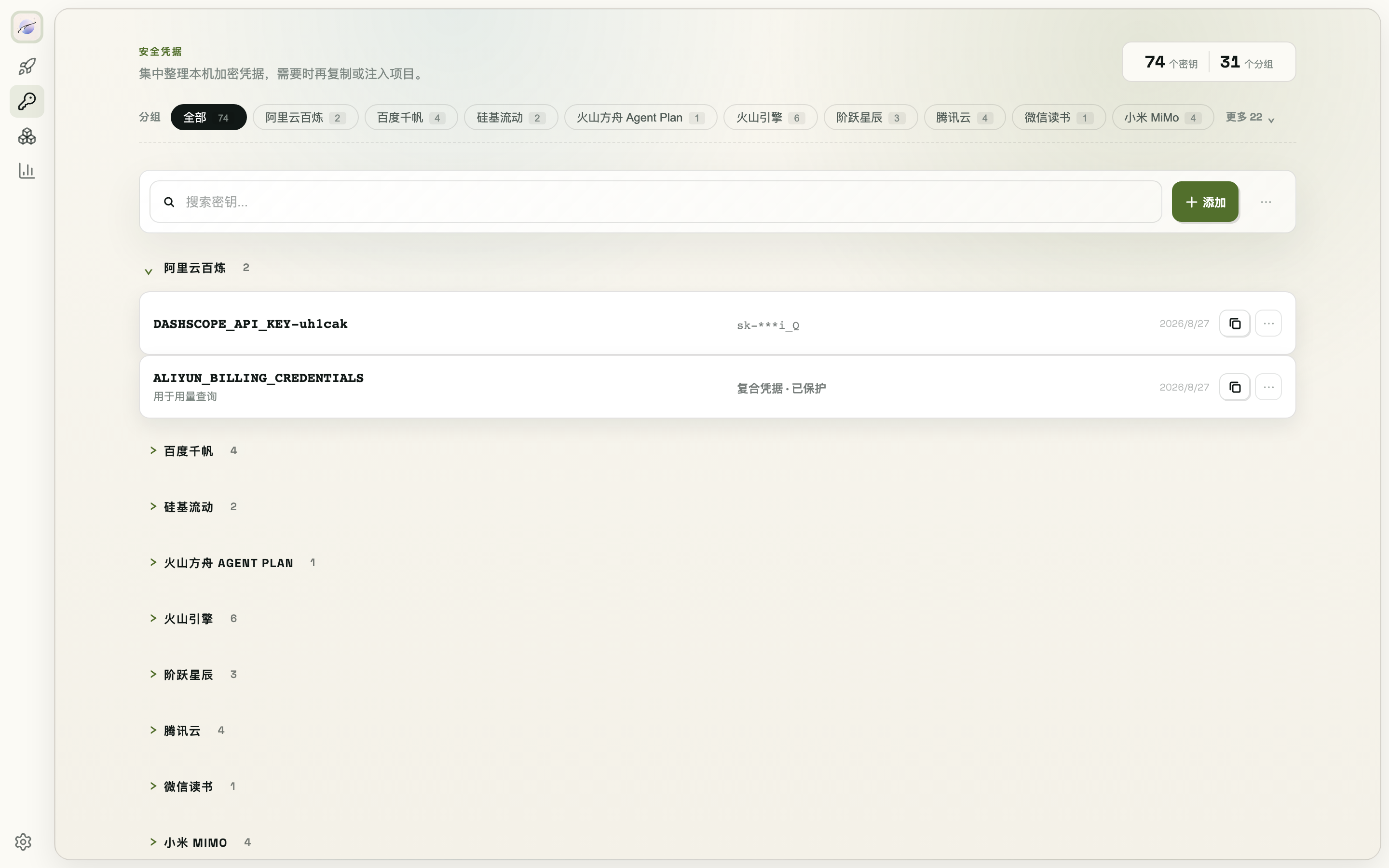Click the 安全凭据 heading
The image size is (1389, 868).
click(160, 52)
